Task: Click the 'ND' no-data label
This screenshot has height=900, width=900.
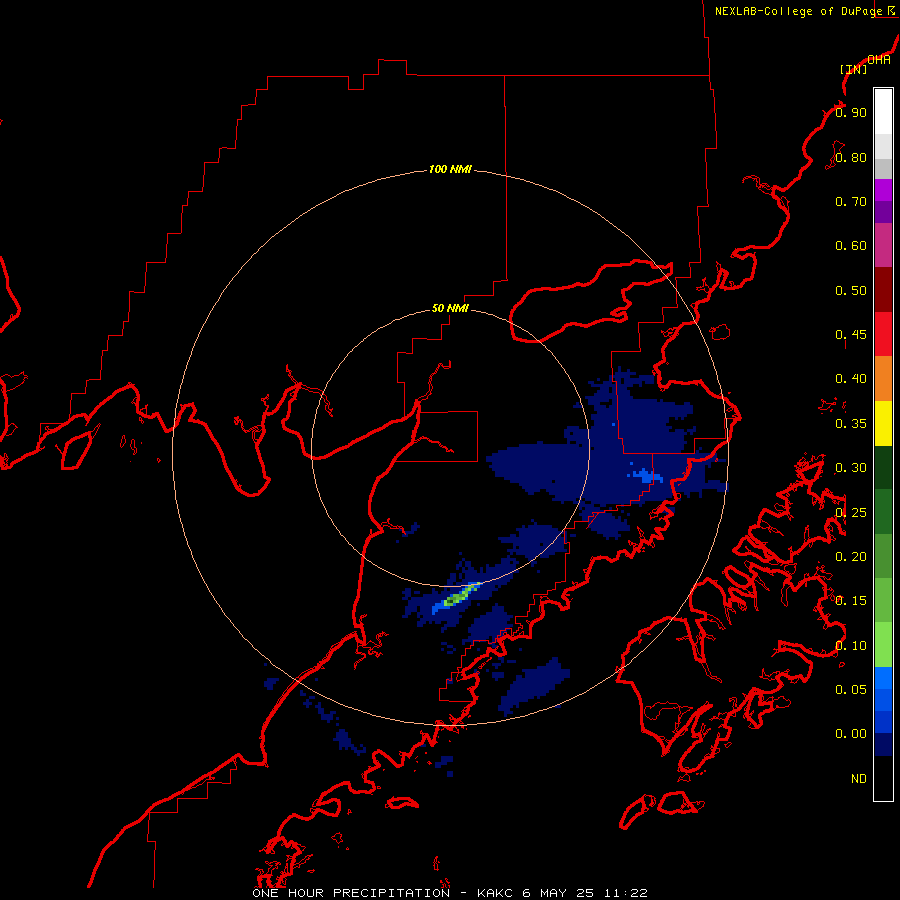Action: (859, 779)
